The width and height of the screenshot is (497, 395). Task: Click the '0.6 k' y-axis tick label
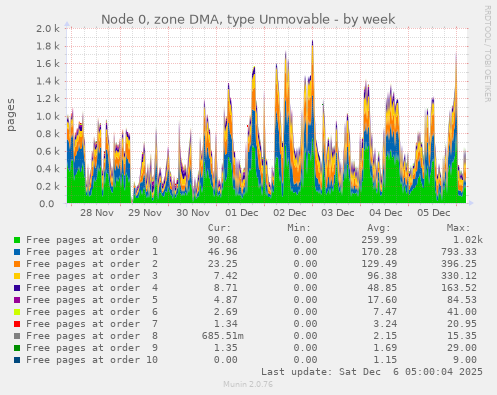point(48,151)
